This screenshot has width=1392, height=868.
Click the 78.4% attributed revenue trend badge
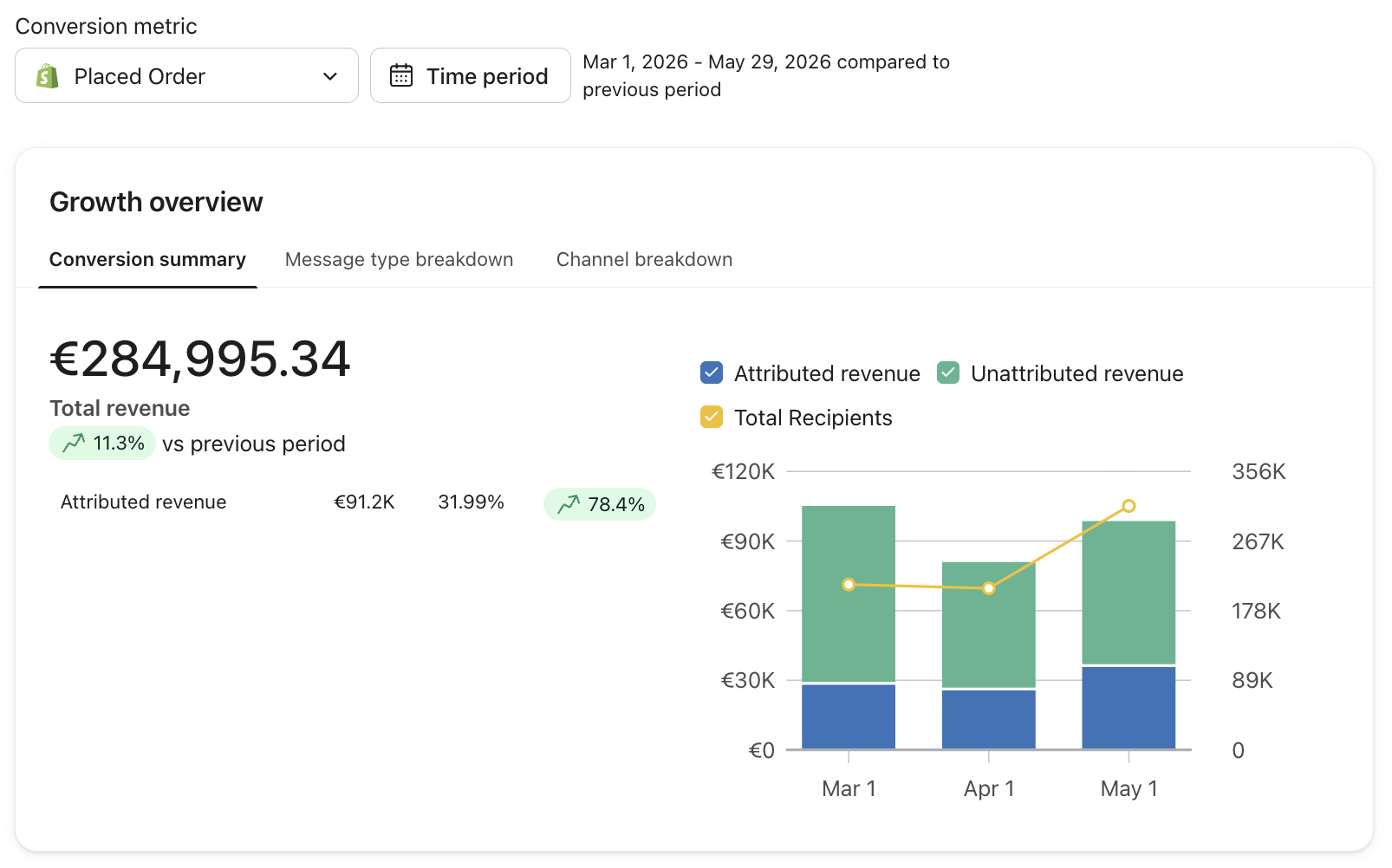(600, 504)
